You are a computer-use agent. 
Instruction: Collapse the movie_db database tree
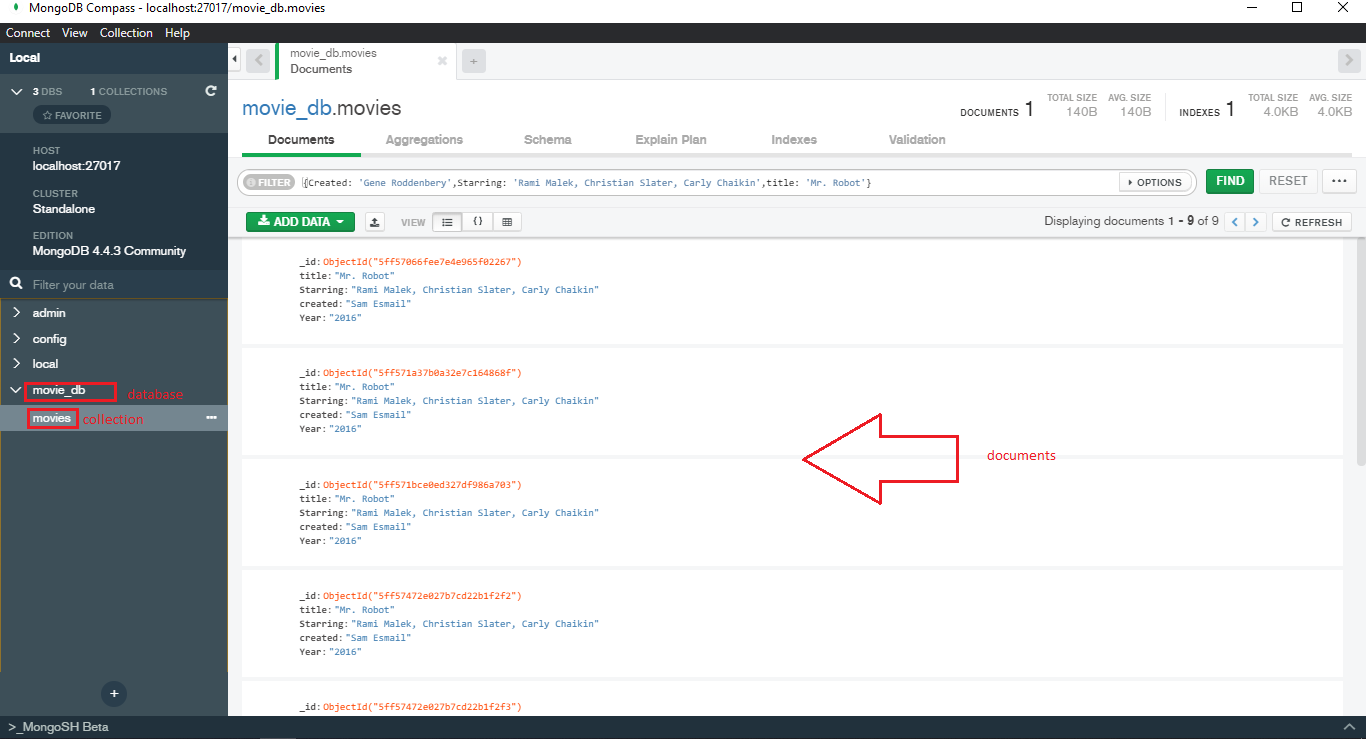tap(16, 390)
